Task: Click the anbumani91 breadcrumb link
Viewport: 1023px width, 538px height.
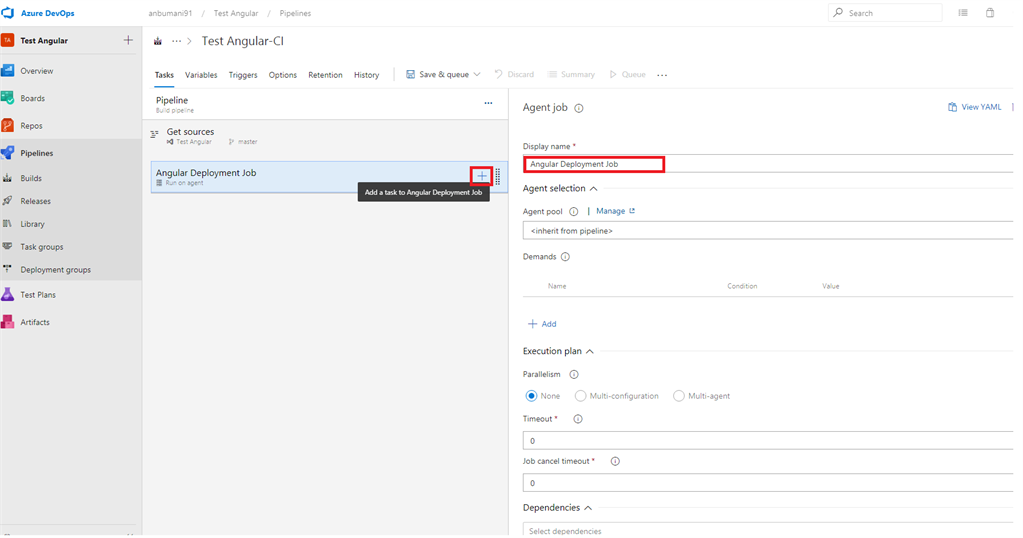Action: point(170,13)
